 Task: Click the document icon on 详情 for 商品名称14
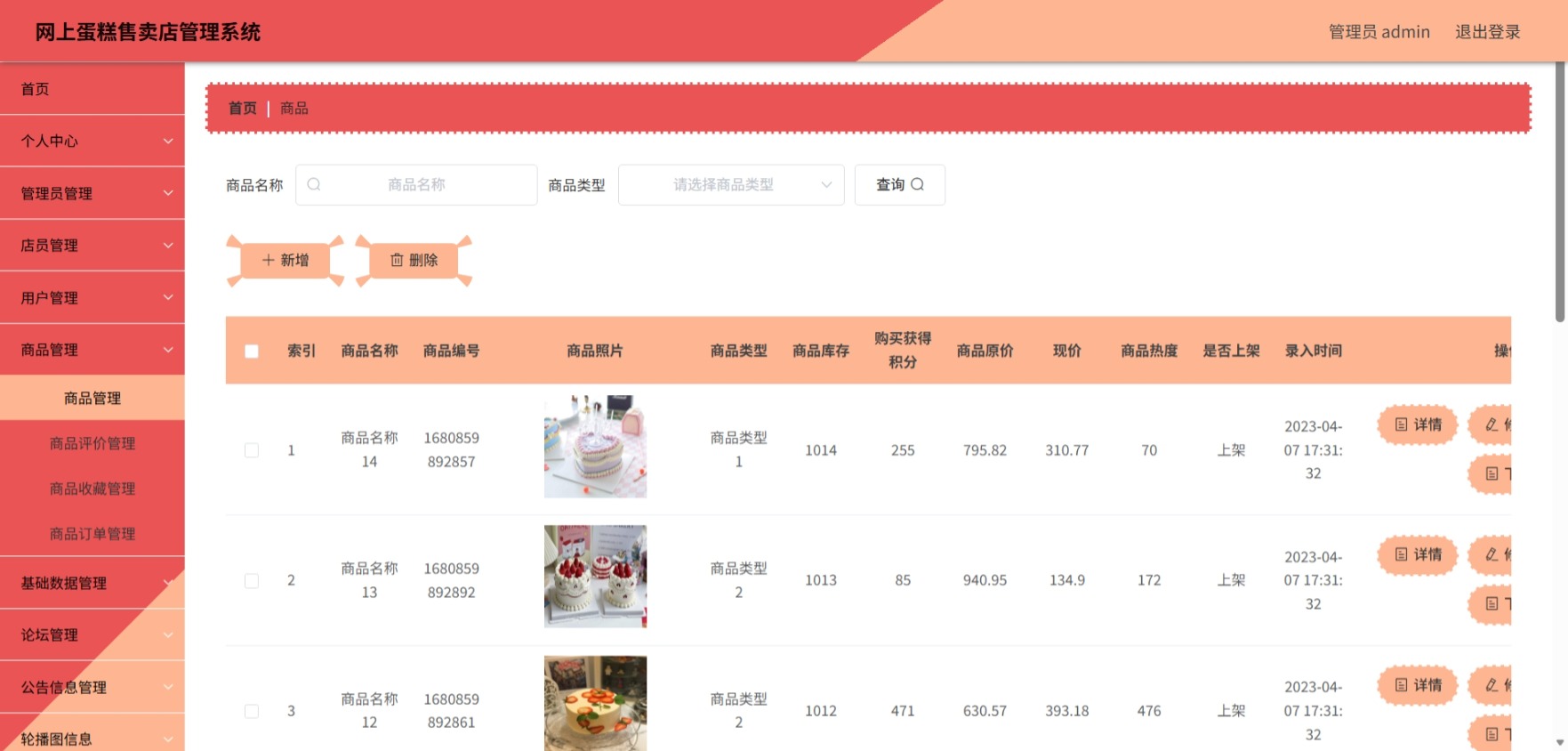(1402, 424)
